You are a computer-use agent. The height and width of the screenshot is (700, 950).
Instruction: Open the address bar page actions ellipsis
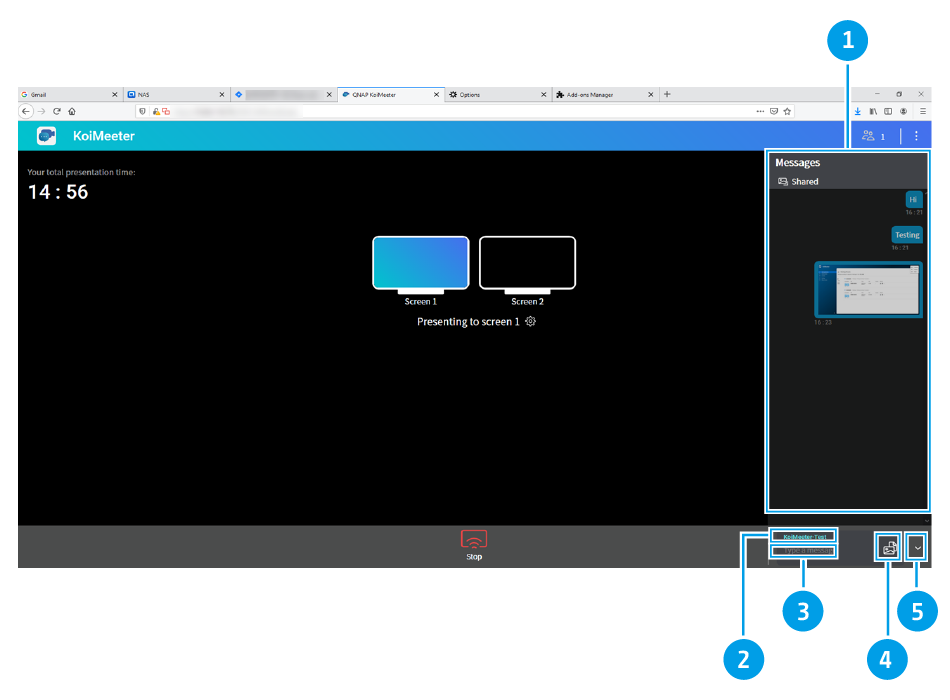pos(760,111)
